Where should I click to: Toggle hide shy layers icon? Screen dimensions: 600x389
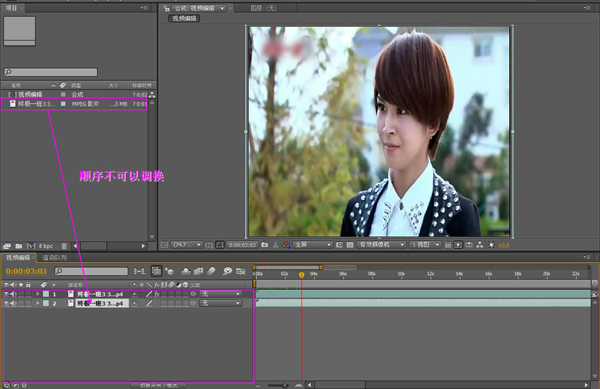[x=186, y=271]
